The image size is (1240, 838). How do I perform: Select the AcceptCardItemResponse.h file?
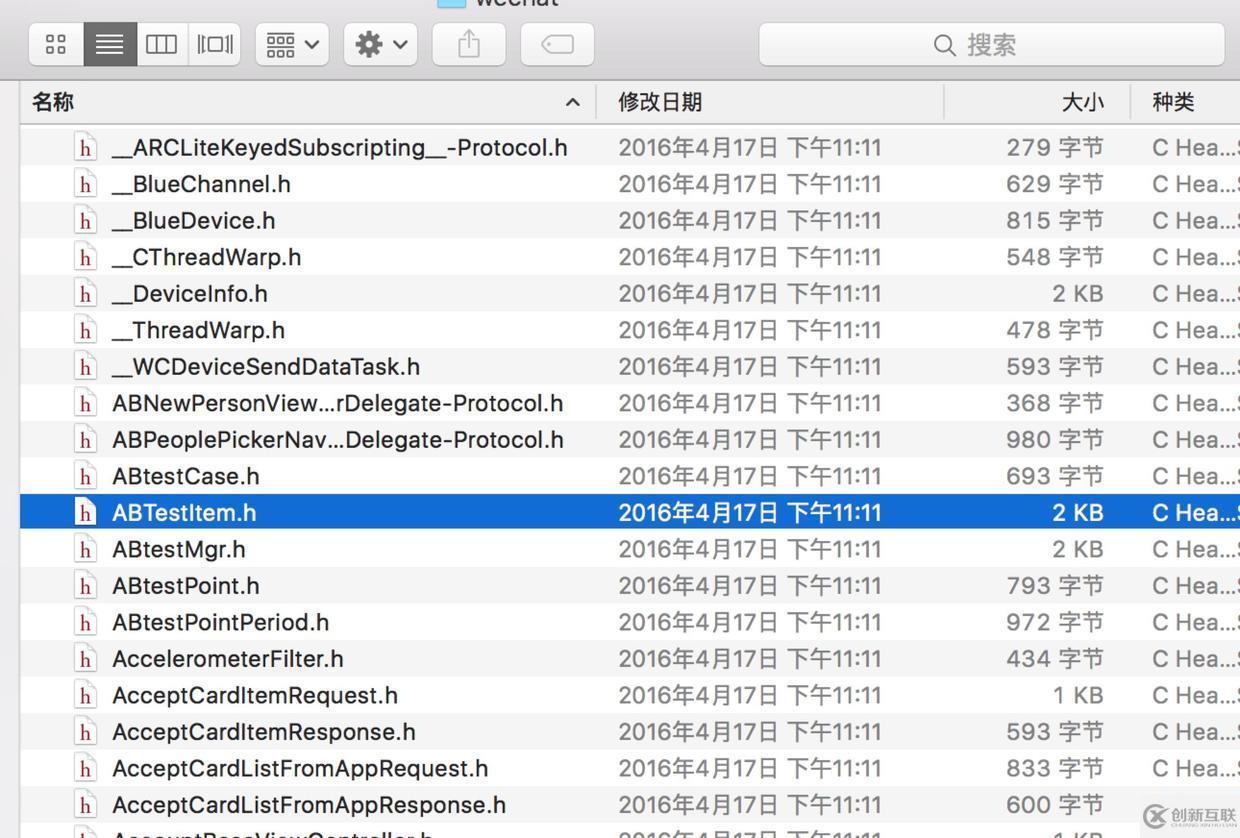(x=264, y=731)
